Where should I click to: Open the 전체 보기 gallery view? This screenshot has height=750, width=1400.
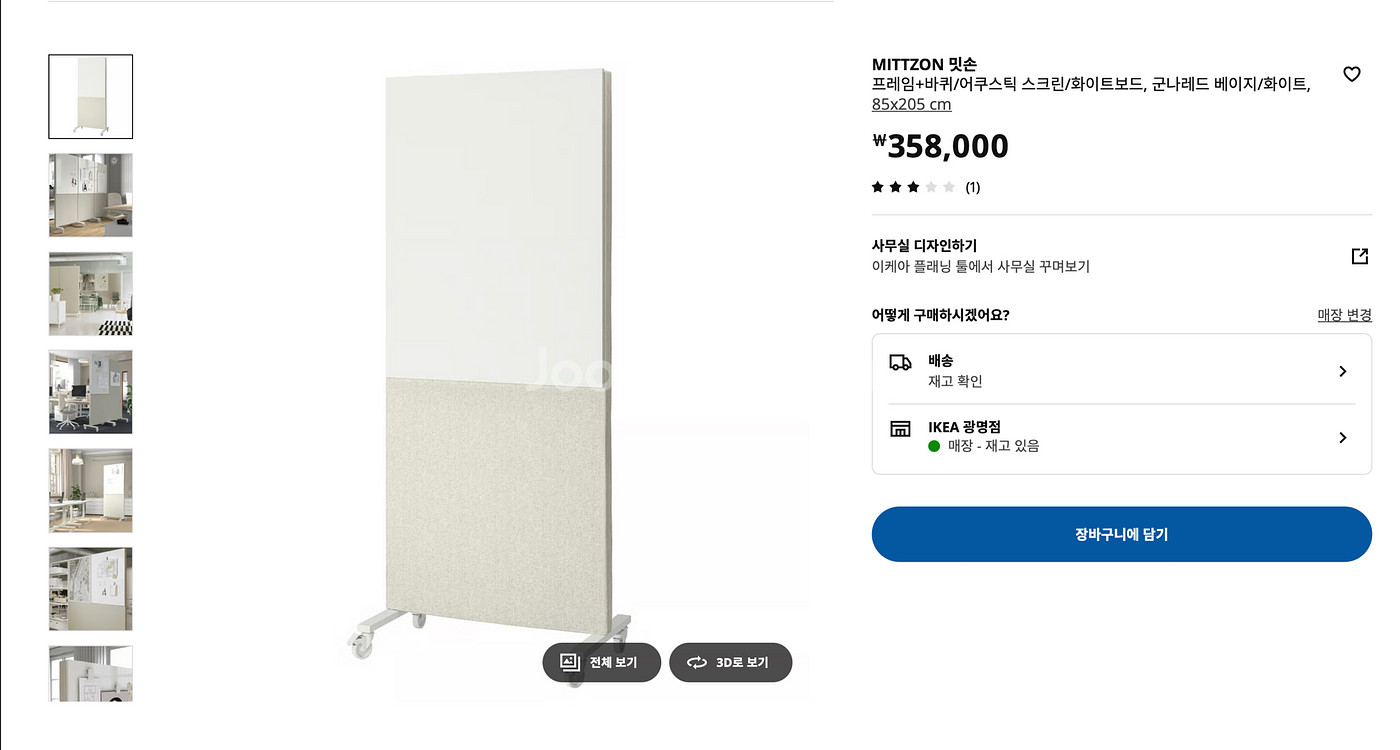(x=601, y=662)
